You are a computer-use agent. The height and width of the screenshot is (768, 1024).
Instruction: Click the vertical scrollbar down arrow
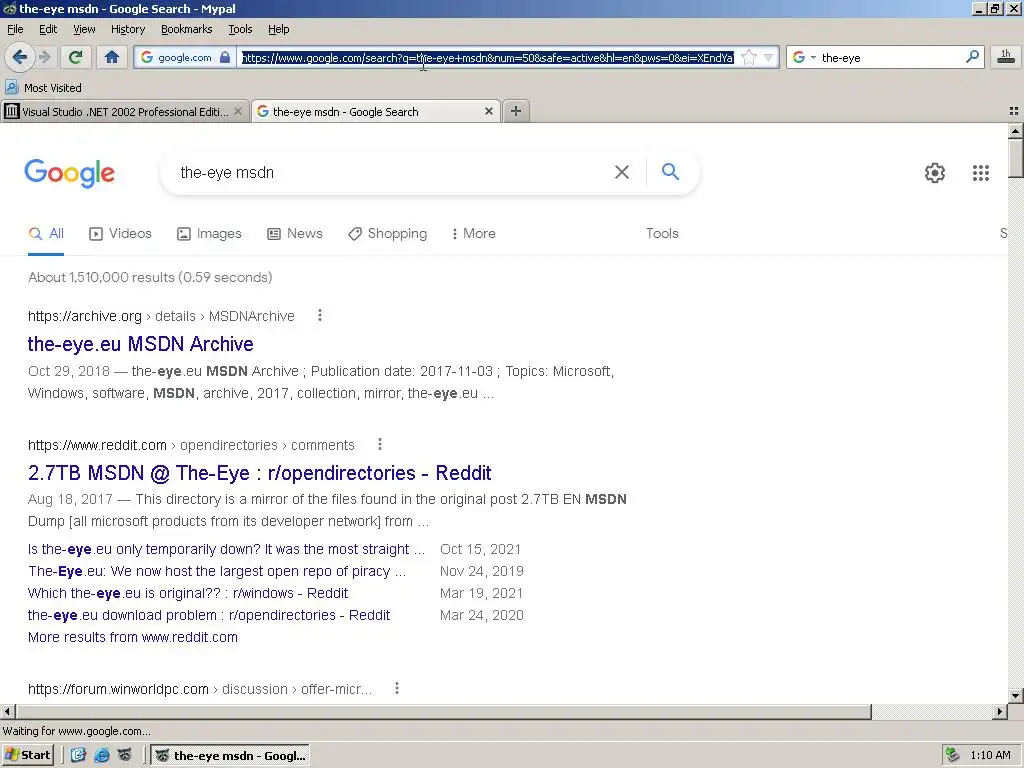tap(1016, 696)
